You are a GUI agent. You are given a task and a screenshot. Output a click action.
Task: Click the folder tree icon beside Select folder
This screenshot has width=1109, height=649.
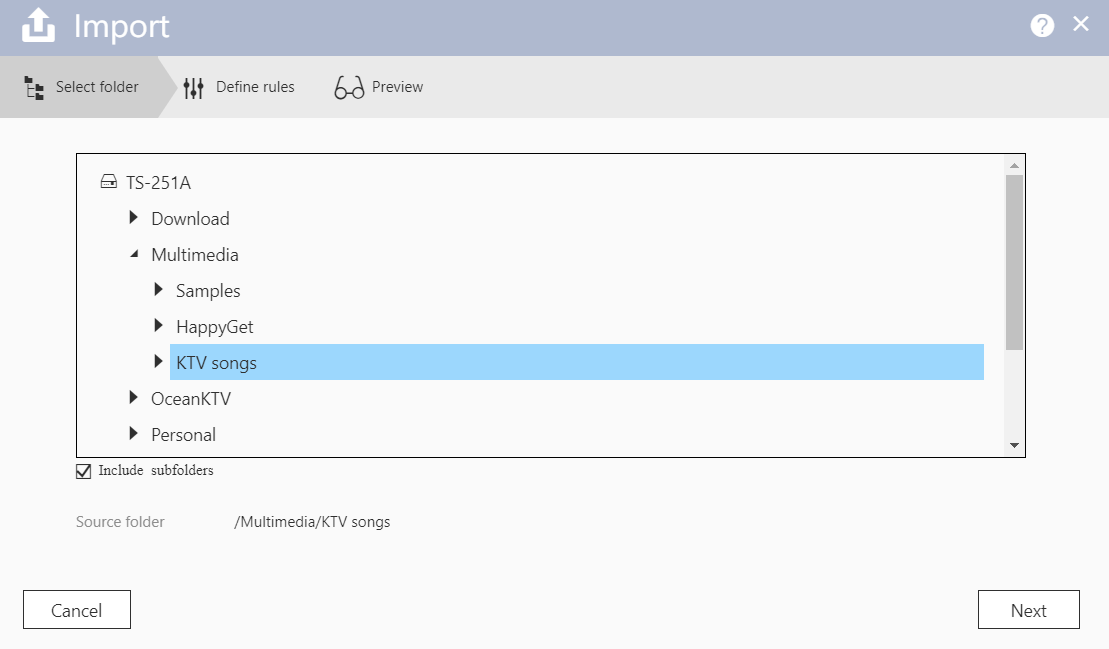(34, 88)
